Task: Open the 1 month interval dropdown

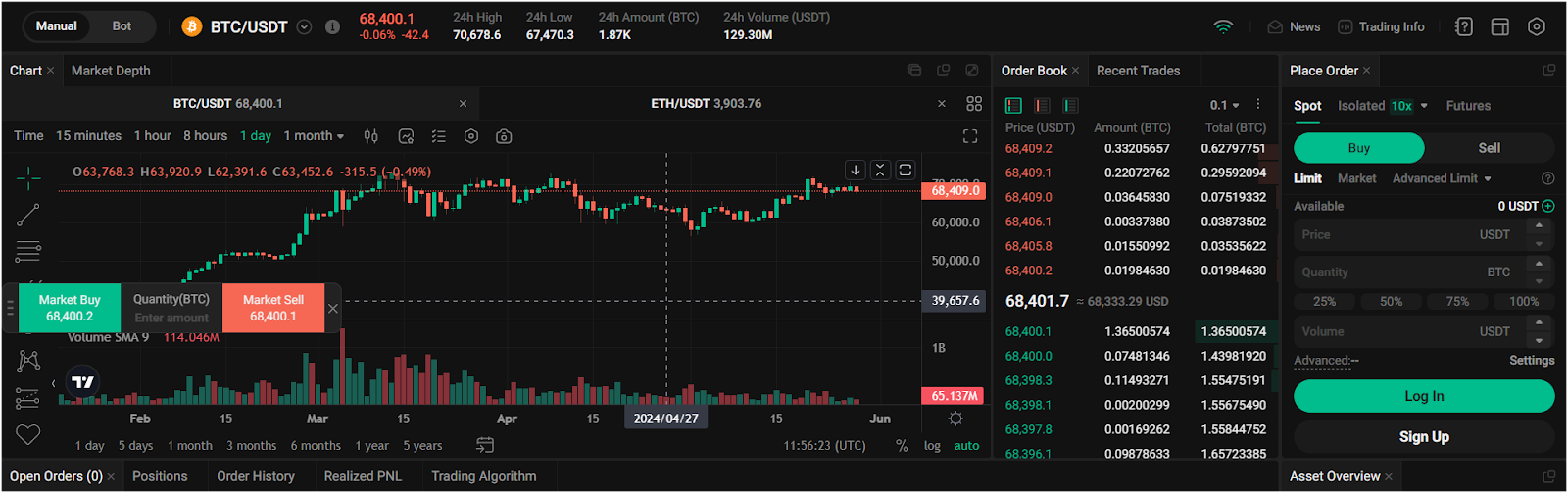Action: [314, 136]
